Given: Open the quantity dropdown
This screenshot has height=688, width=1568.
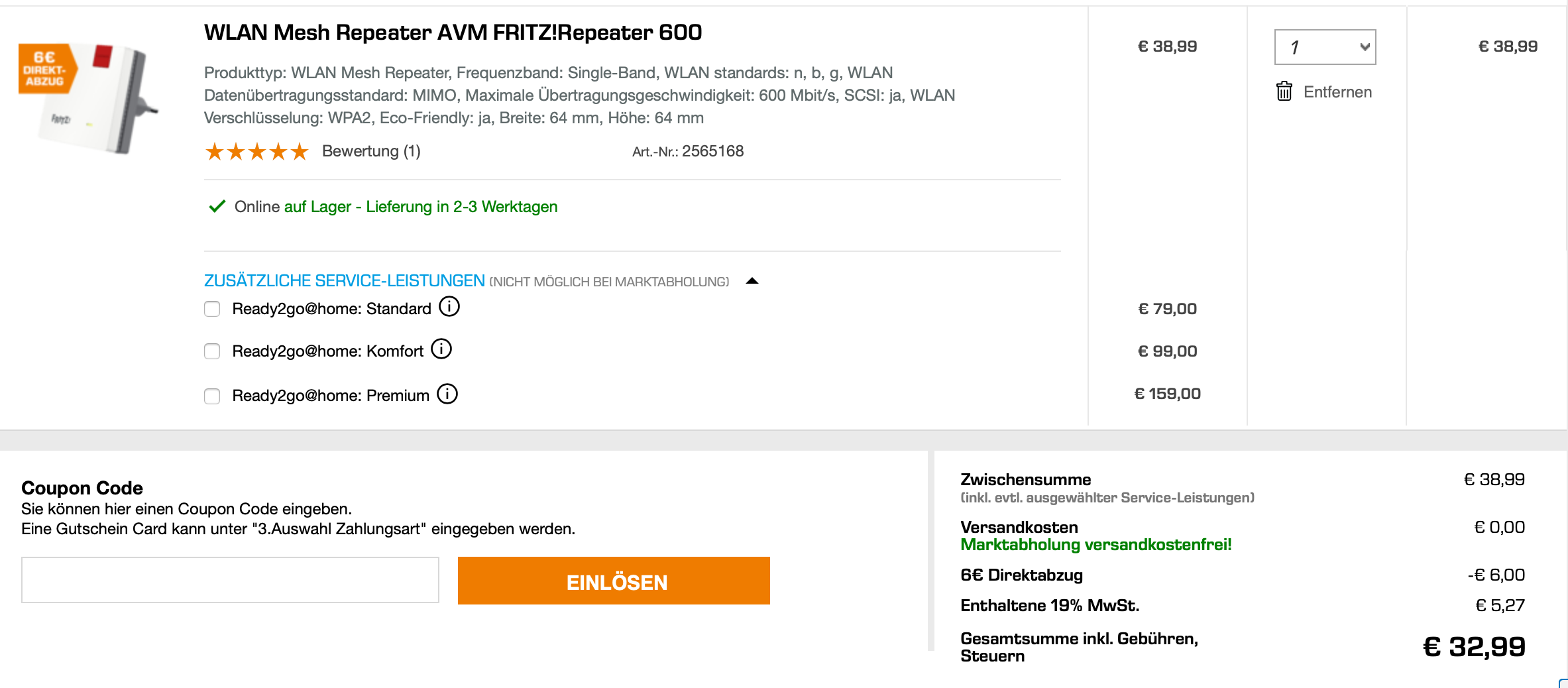Looking at the screenshot, I should (x=1325, y=47).
